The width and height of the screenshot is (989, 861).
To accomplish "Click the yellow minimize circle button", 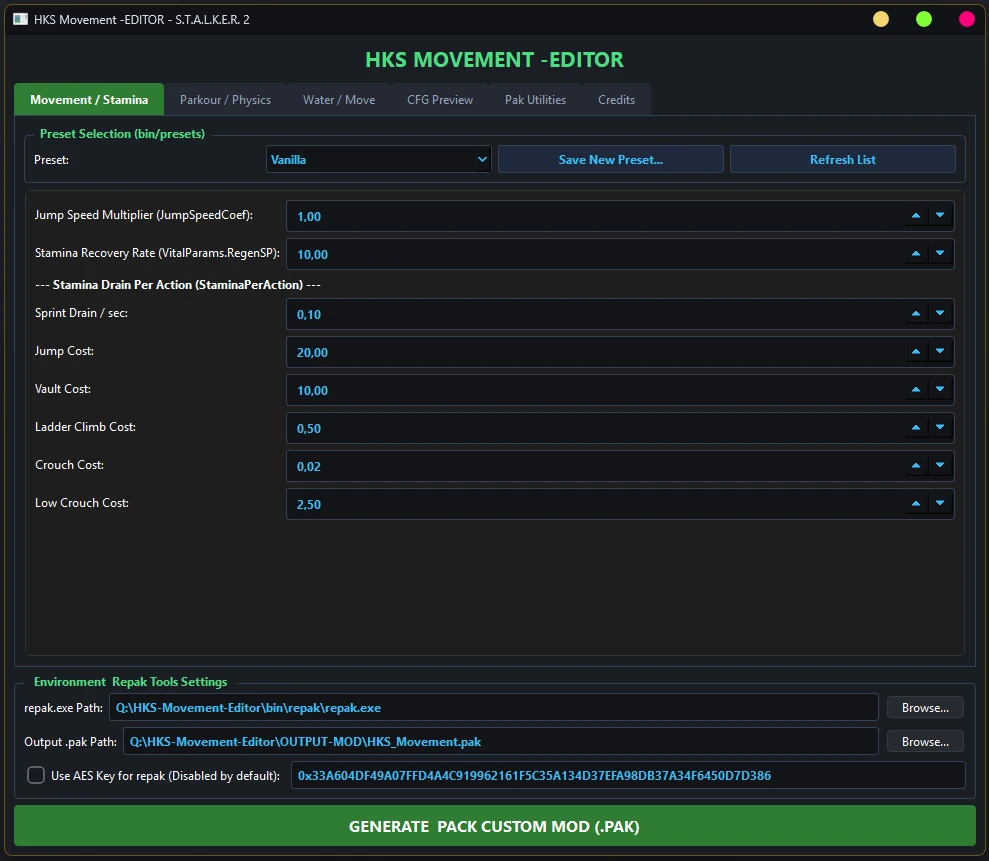I will point(881,20).
